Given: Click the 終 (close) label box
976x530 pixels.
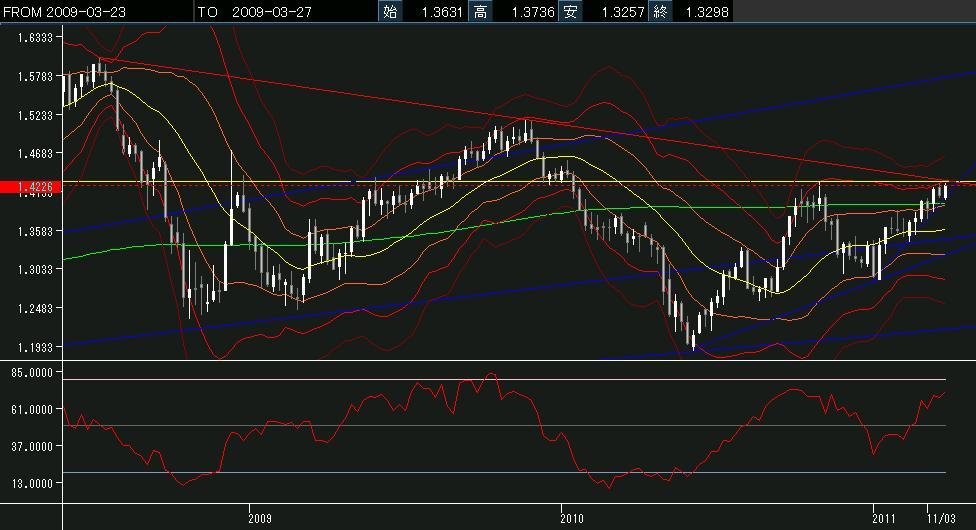Looking at the screenshot, I should (x=661, y=12).
